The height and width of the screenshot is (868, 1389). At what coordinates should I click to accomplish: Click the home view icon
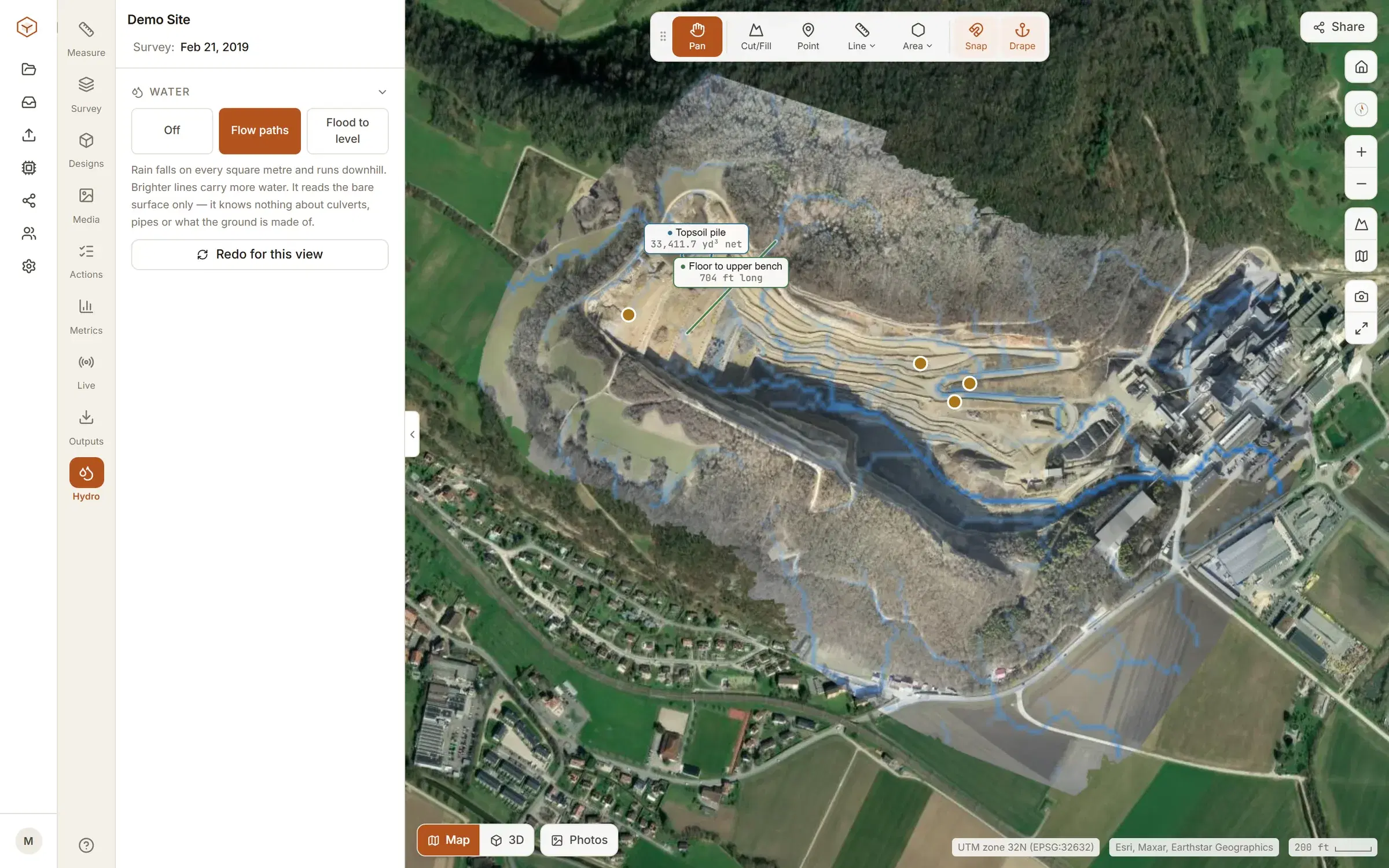(1361, 67)
